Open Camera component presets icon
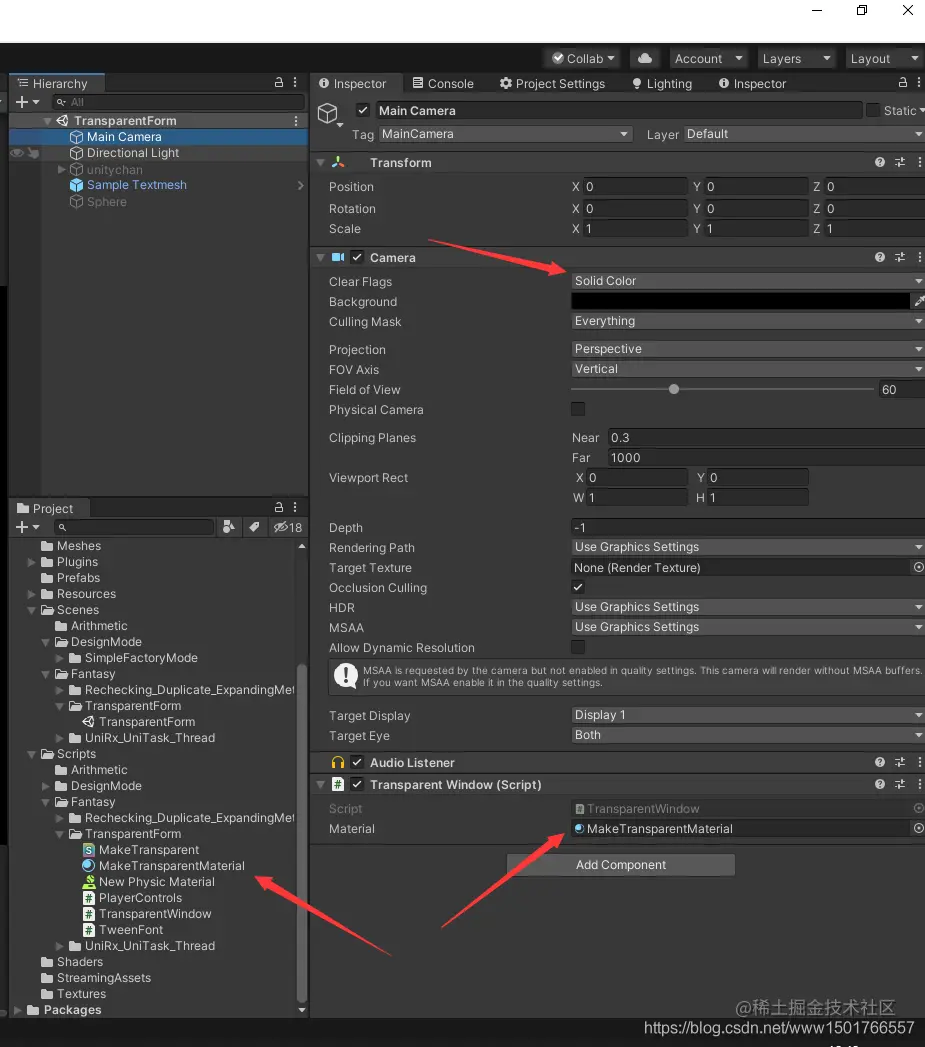 point(900,257)
